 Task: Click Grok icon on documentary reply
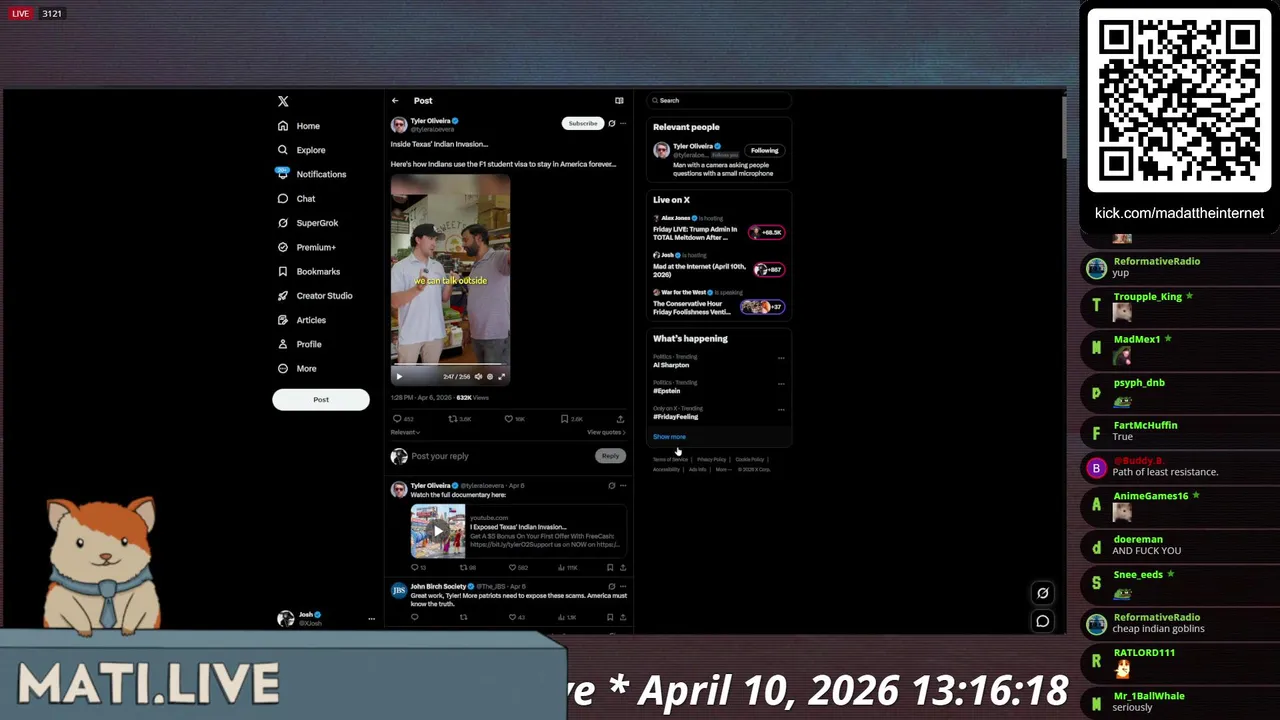coord(612,486)
